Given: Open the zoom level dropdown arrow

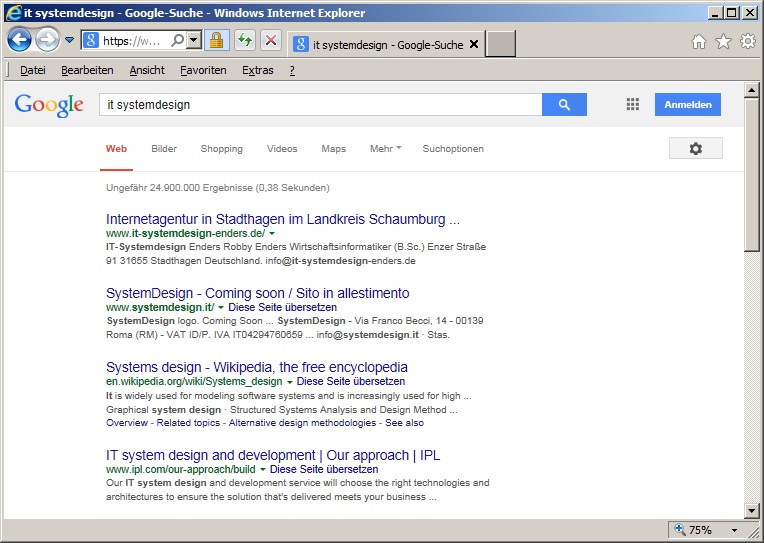Looking at the screenshot, I should click(734, 530).
